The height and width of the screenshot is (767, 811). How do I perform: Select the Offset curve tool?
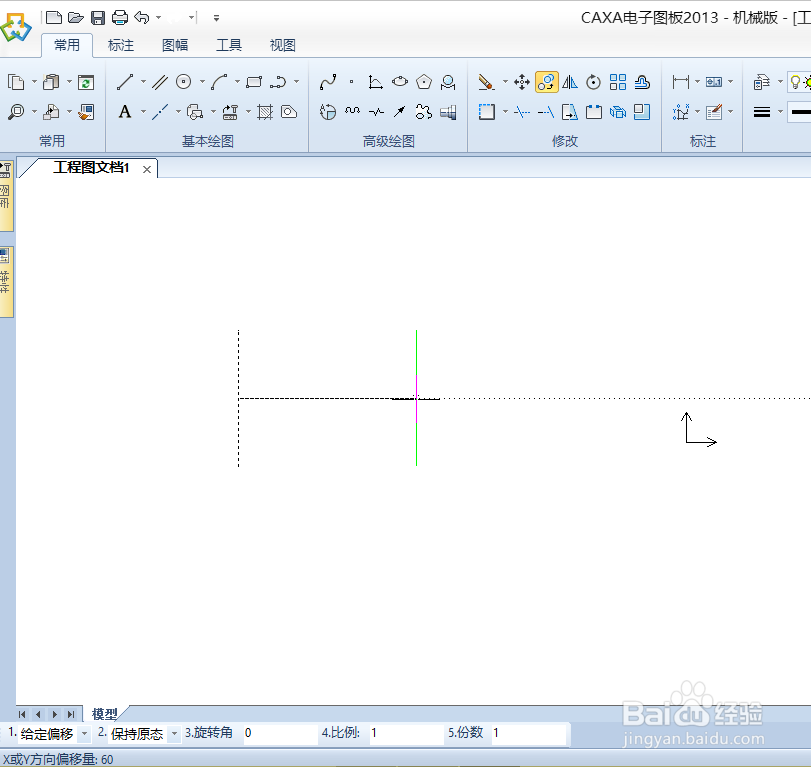(x=642, y=82)
